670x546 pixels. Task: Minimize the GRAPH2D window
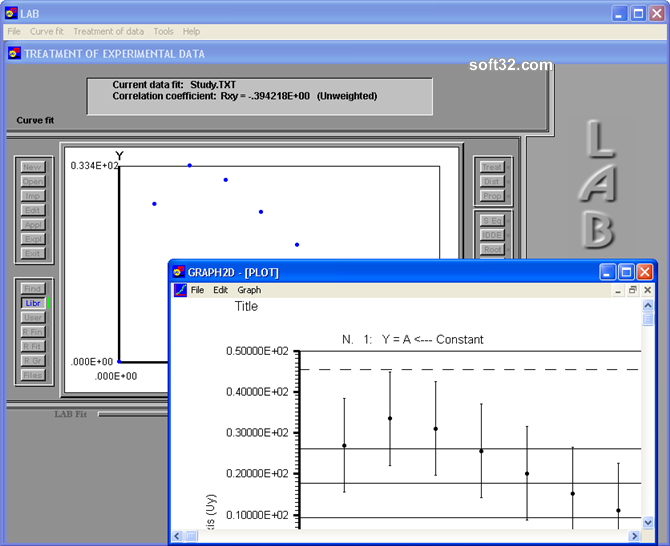(x=607, y=272)
